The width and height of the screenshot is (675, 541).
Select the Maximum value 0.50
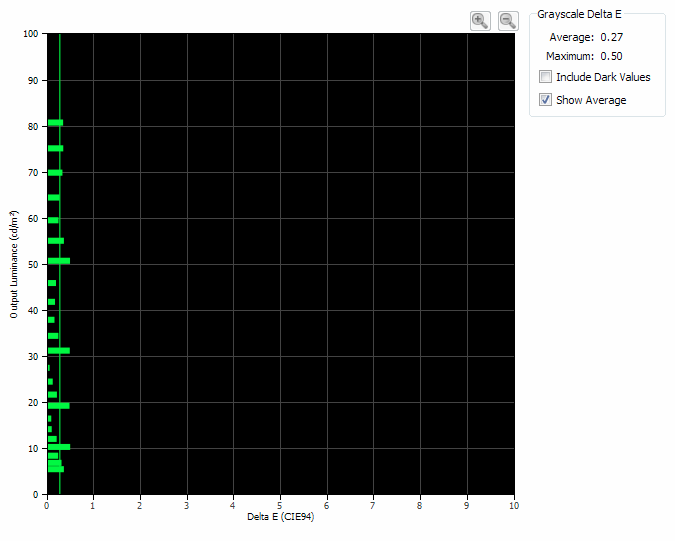[x=611, y=56]
